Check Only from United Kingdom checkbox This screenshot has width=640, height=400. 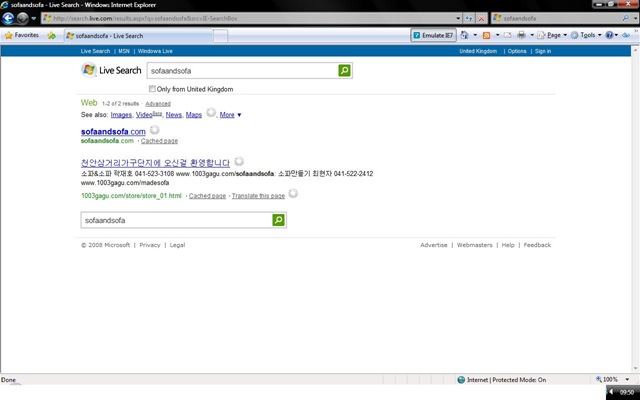pyautogui.click(x=152, y=89)
